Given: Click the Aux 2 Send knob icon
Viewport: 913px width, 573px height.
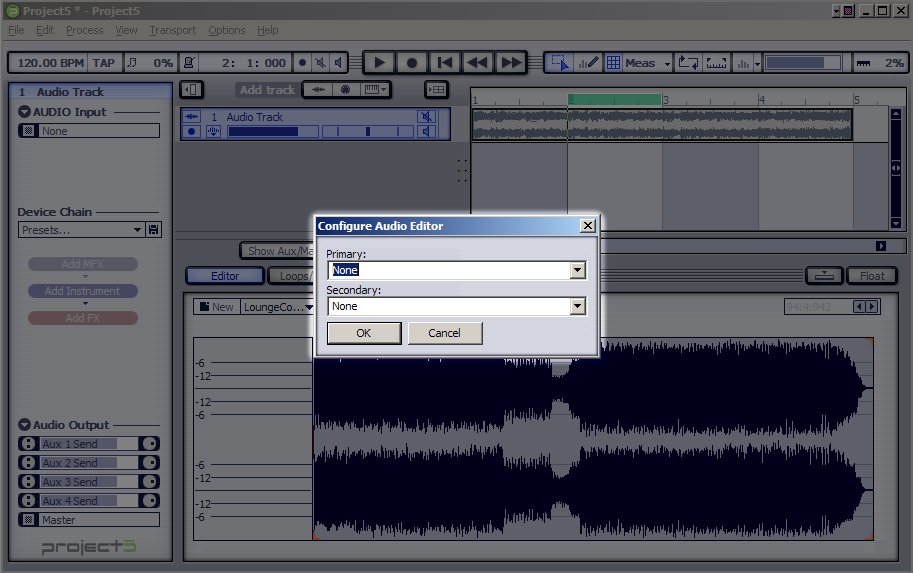Looking at the screenshot, I should (150, 463).
